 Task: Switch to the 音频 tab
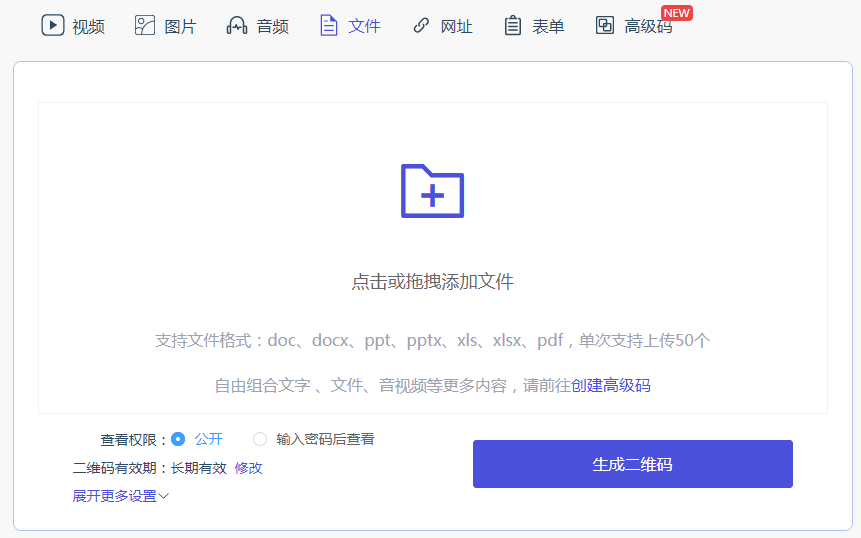tap(258, 26)
